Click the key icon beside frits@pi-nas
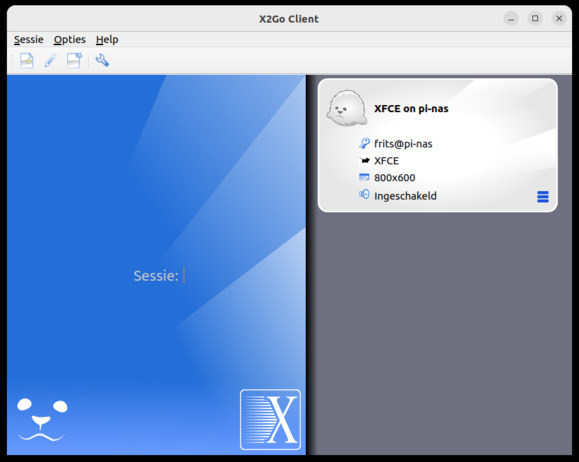This screenshot has width=579, height=462. [364, 143]
